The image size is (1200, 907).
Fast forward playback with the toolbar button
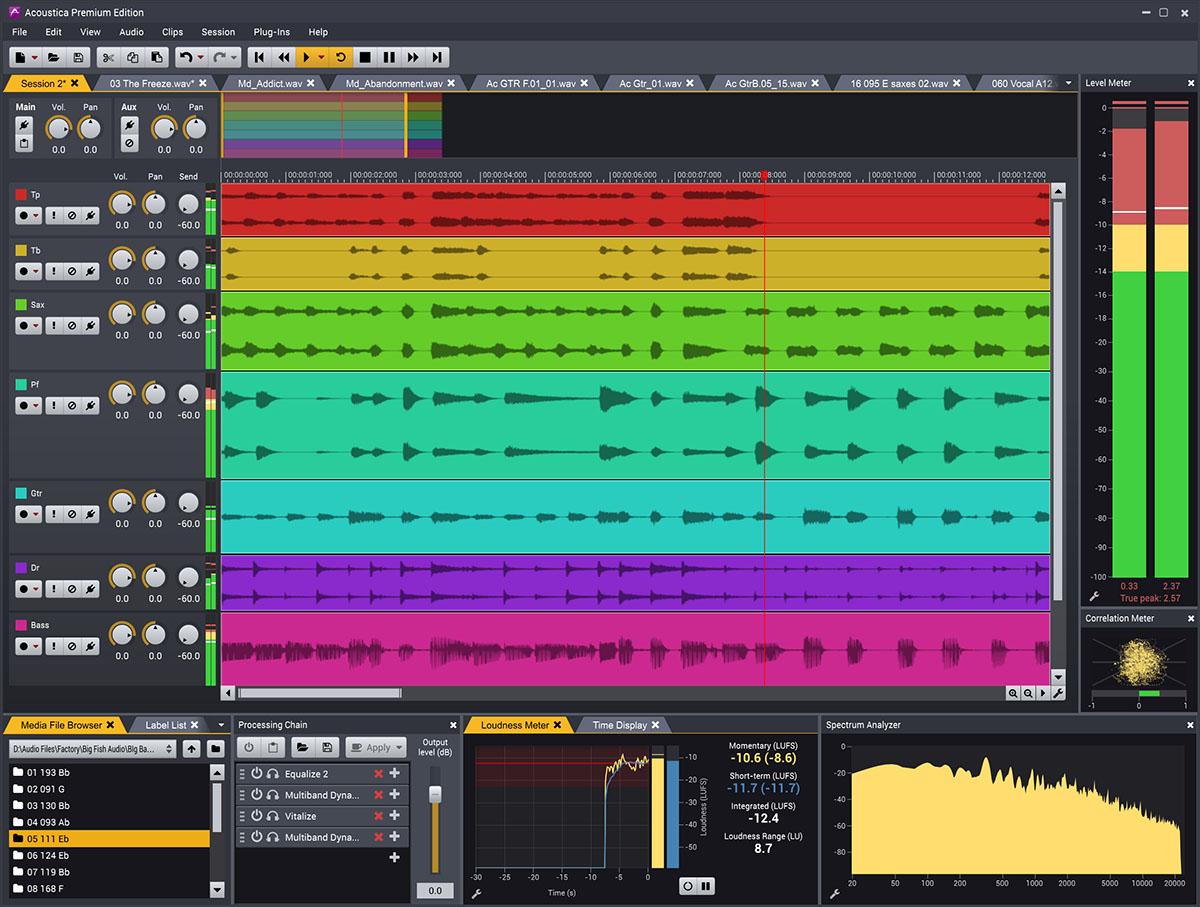(413, 58)
